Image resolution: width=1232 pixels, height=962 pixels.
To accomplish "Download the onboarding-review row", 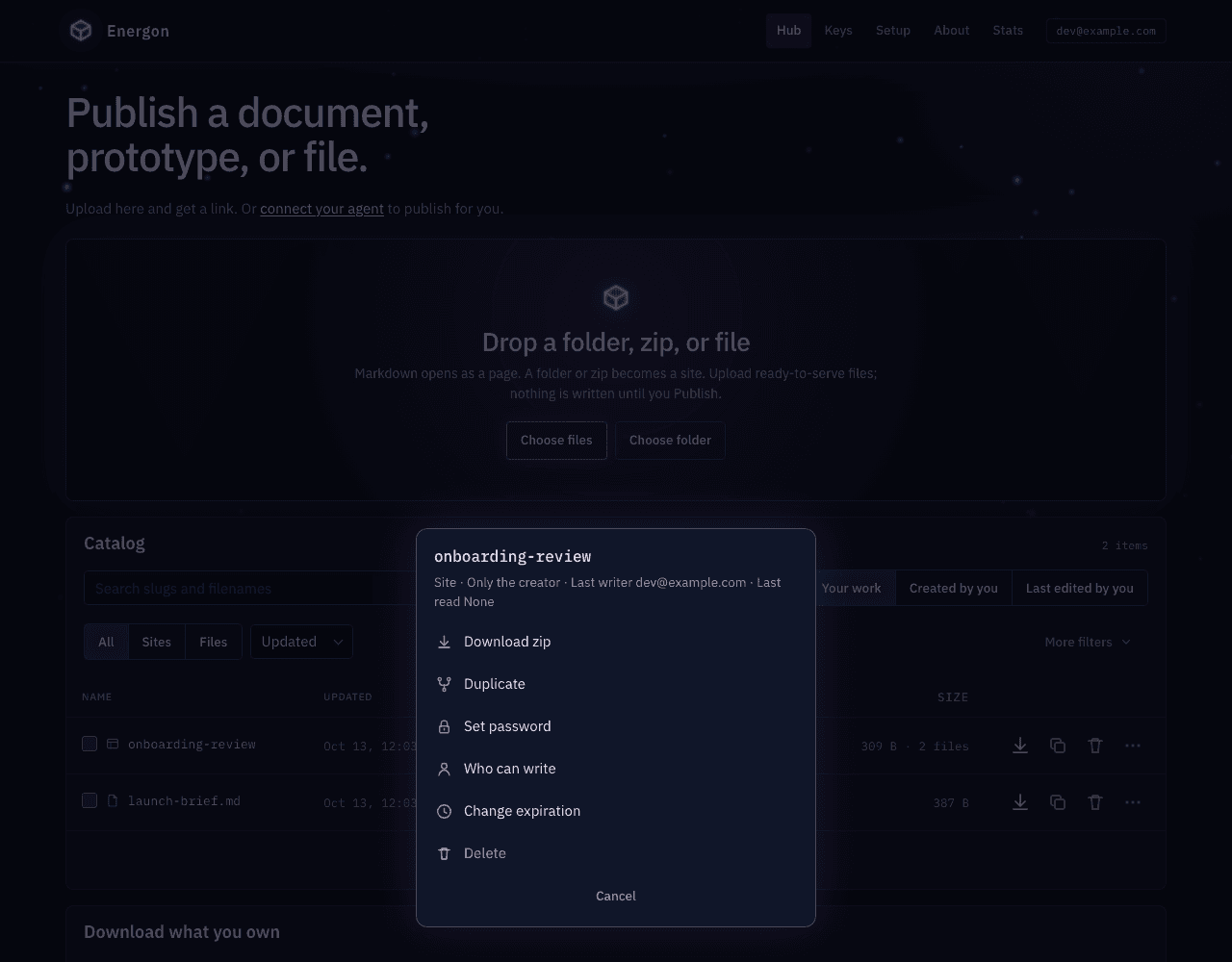I will point(1020,746).
